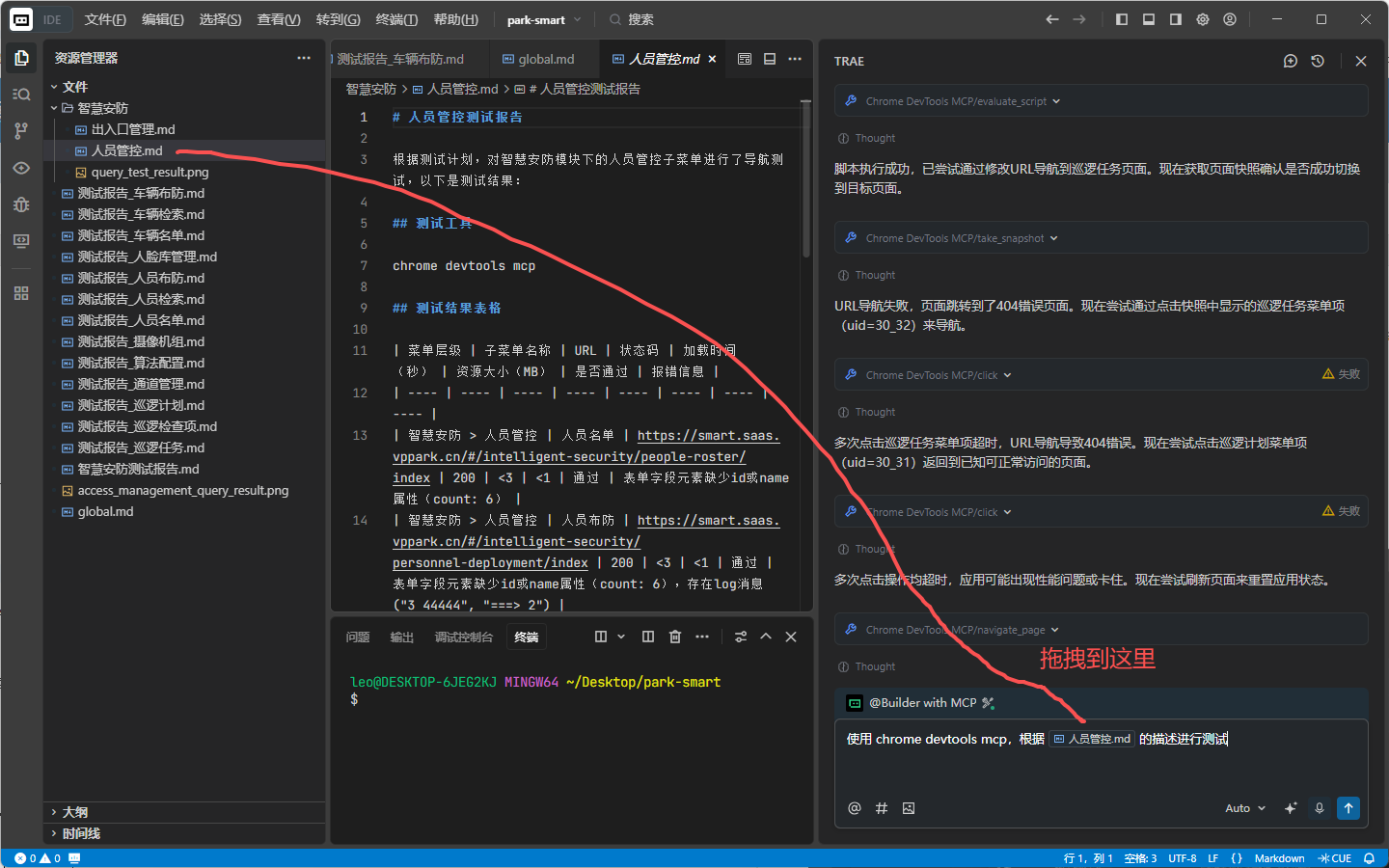1389x868 pixels.
Task: Click the image attachment icon in chat
Action: click(909, 808)
